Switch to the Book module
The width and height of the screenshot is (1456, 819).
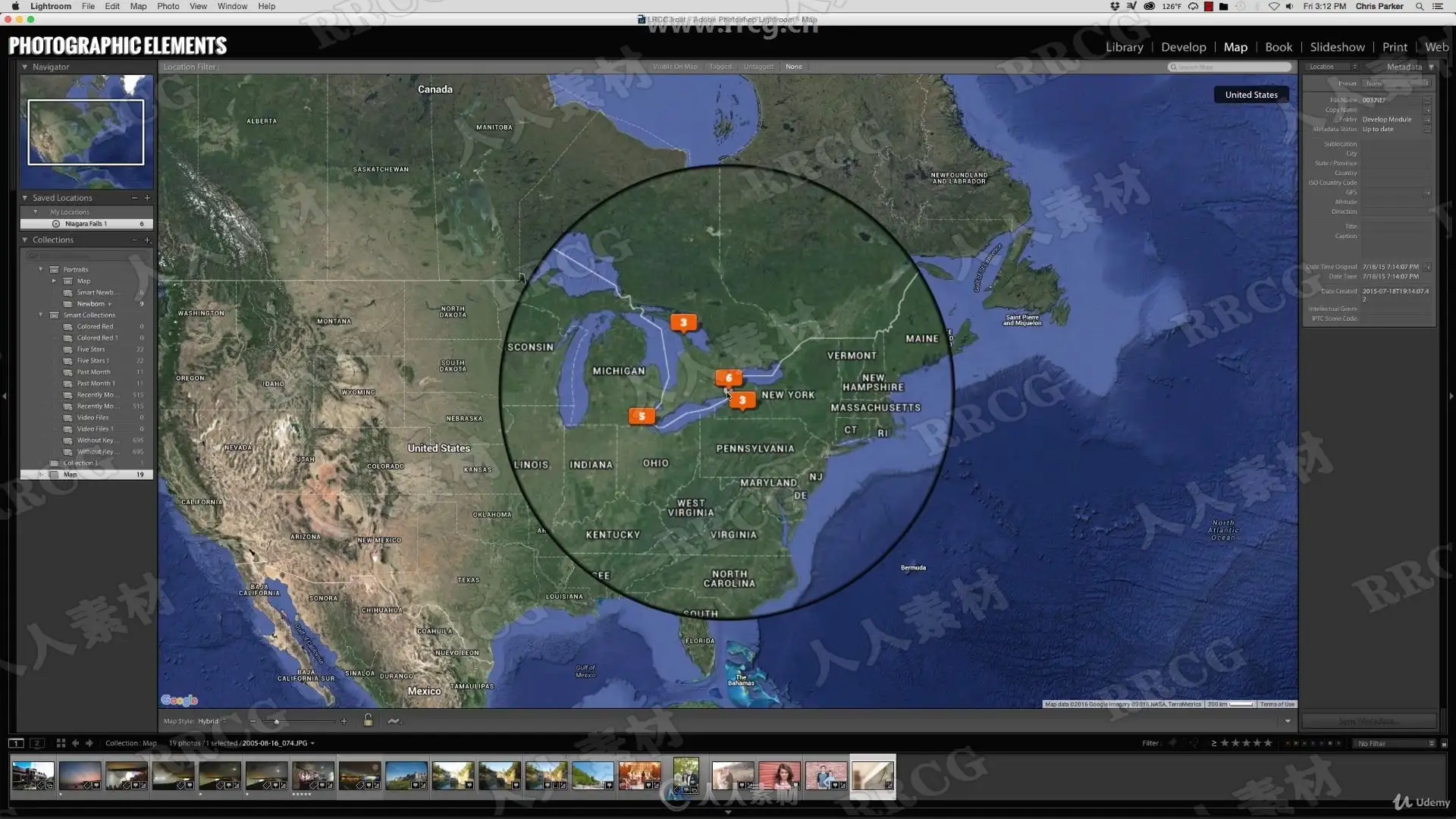1279,47
